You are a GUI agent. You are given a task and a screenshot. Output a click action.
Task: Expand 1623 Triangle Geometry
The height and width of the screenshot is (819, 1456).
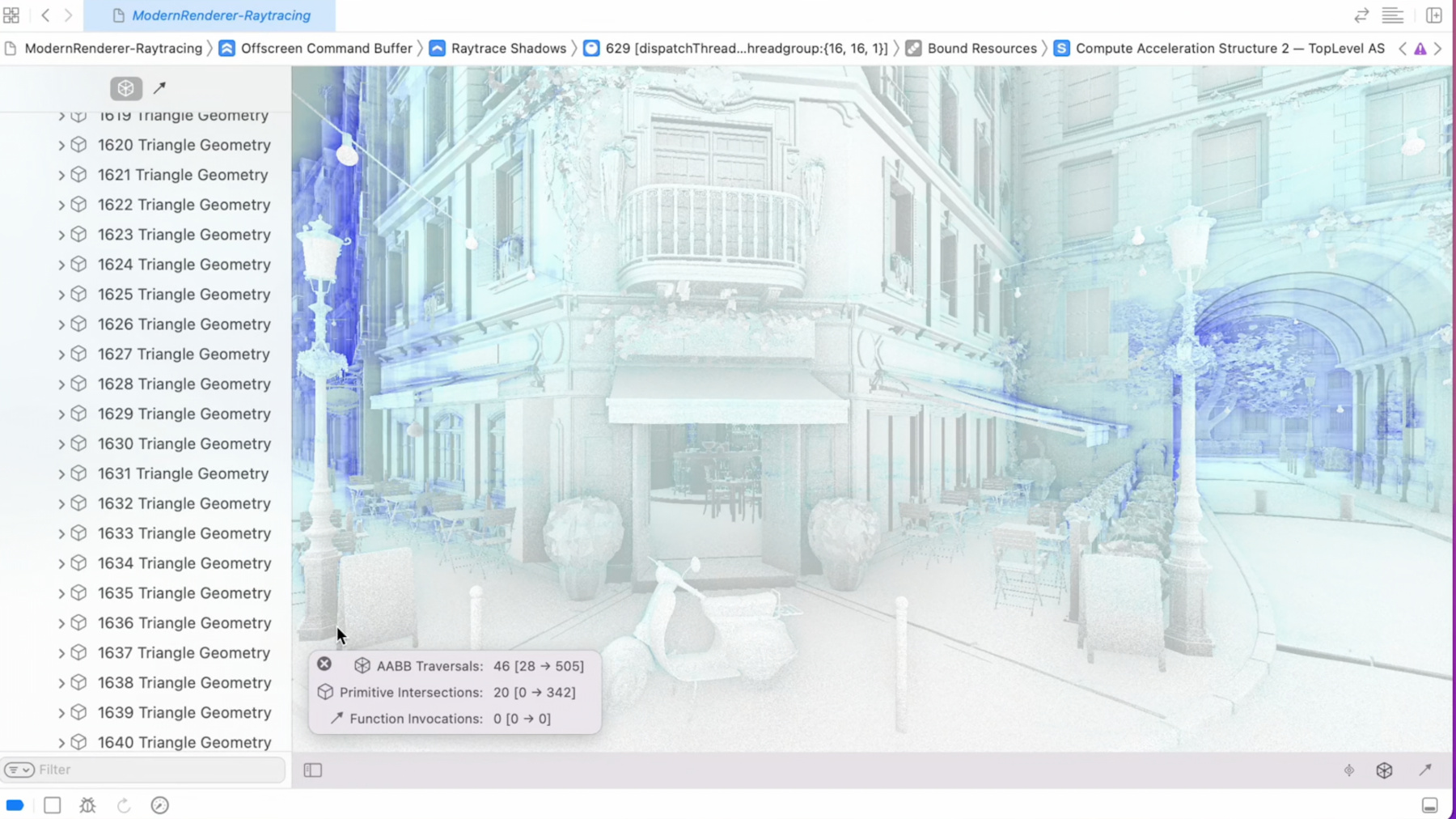(x=61, y=236)
